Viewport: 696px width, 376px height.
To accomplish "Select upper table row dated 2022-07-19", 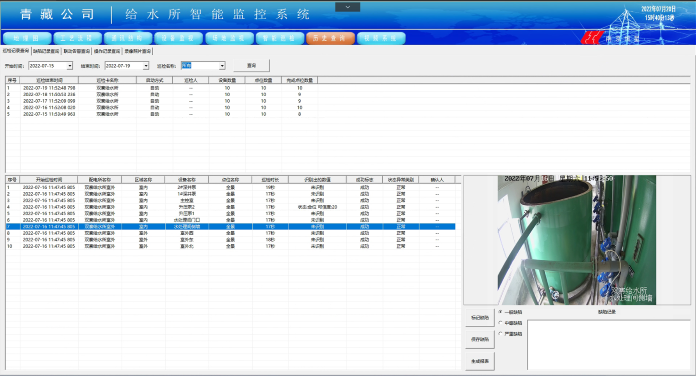I will pos(162,88).
